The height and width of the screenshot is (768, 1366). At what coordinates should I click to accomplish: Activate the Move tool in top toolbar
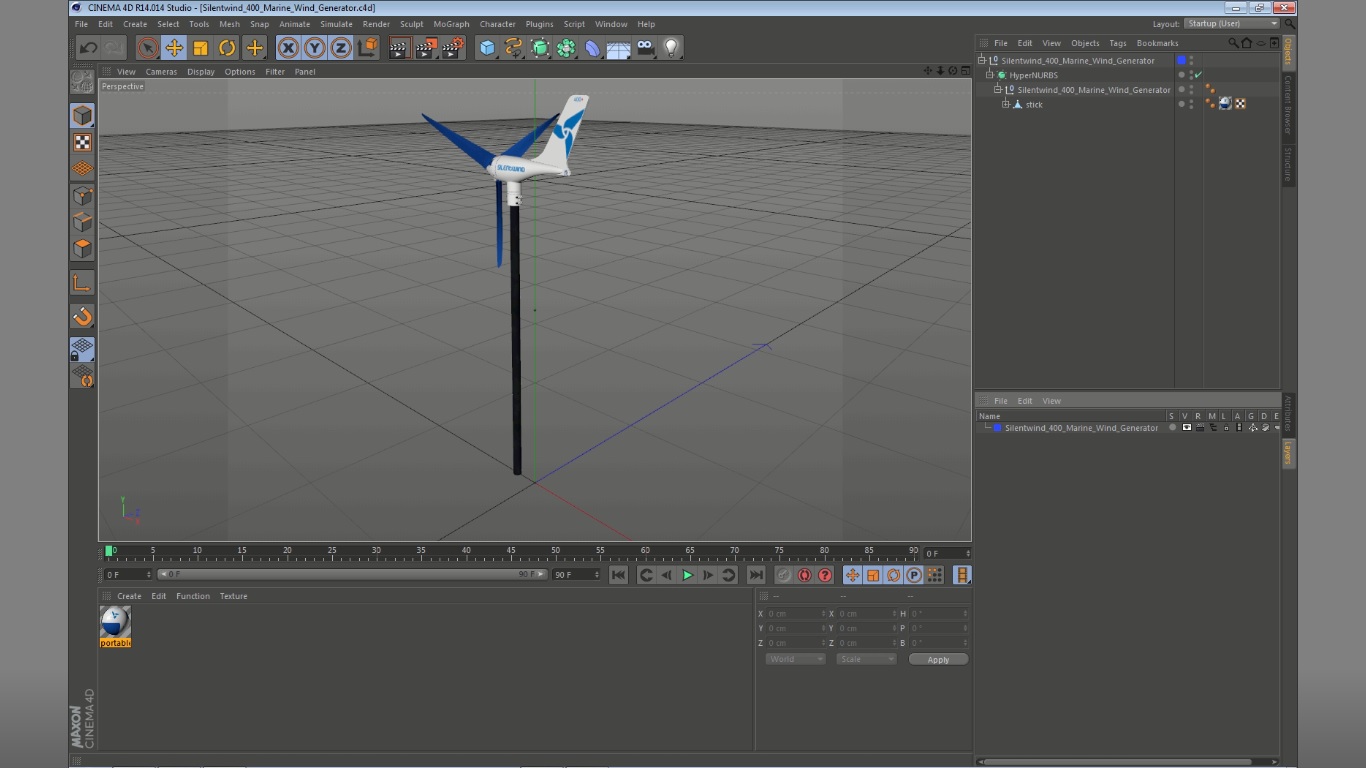pyautogui.click(x=174, y=47)
